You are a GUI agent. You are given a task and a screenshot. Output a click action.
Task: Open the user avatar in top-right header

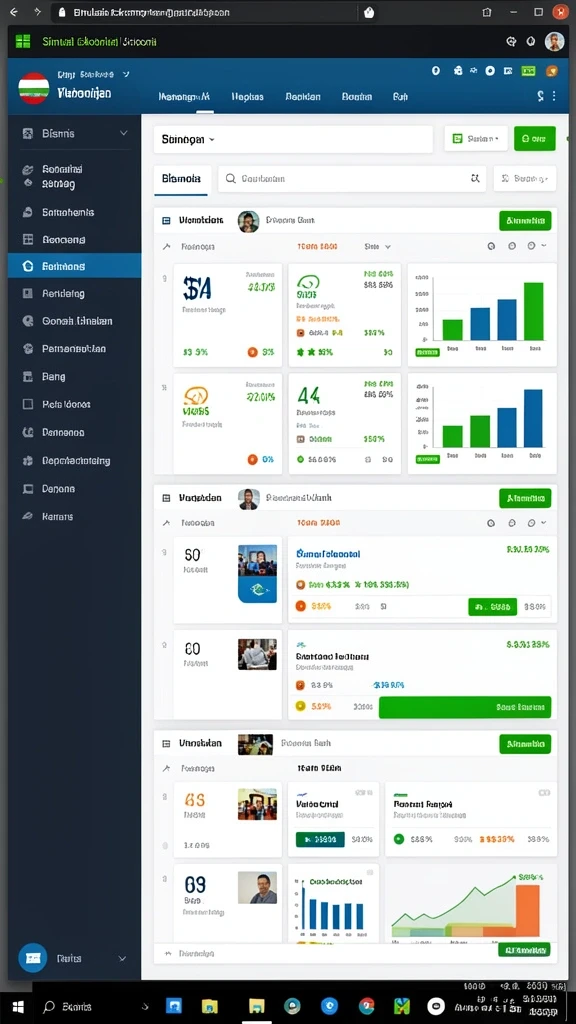point(554,41)
